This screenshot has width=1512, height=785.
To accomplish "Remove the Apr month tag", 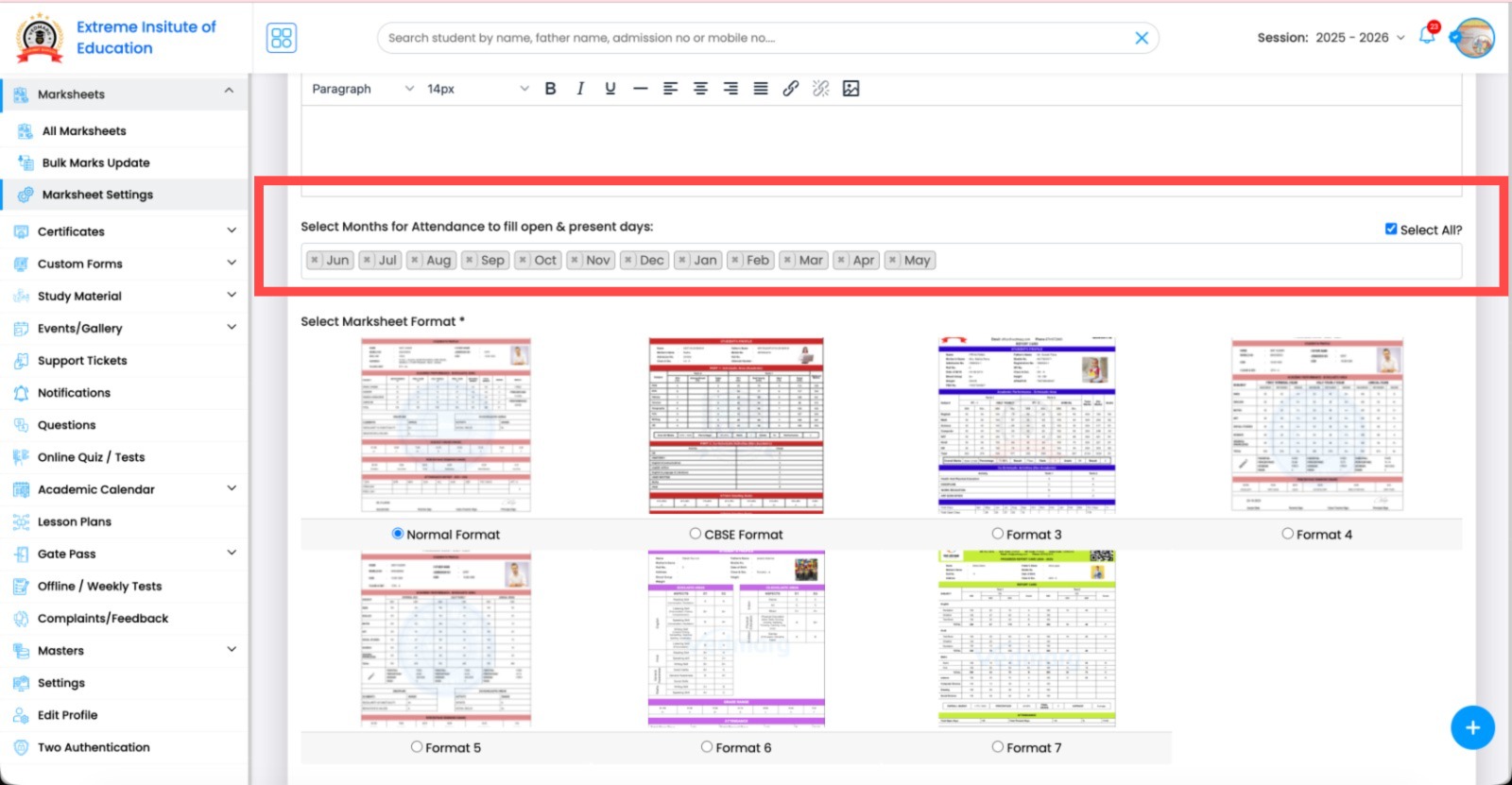I will pos(841,260).
